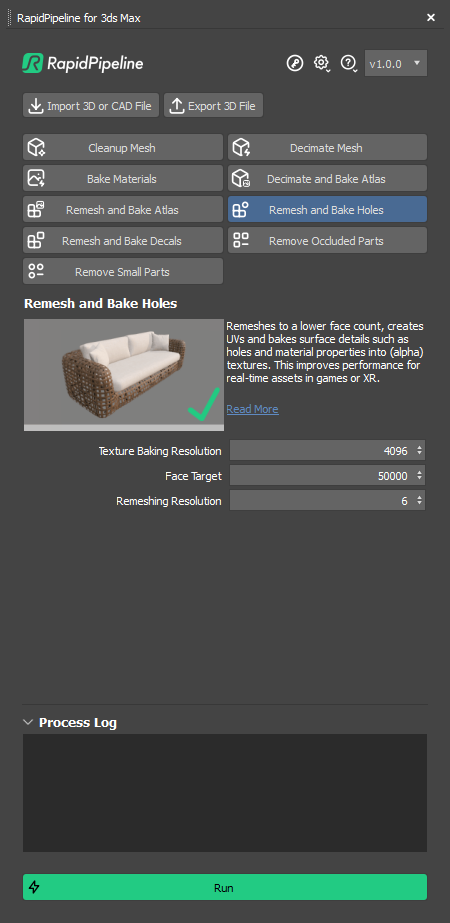Adjust the Texture Baking Resolution spinner arrows

coord(419,450)
